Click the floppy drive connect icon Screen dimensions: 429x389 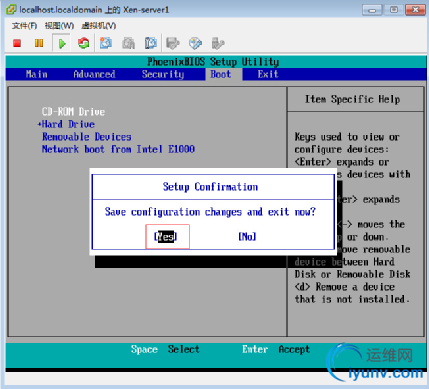pyautogui.click(x=173, y=43)
